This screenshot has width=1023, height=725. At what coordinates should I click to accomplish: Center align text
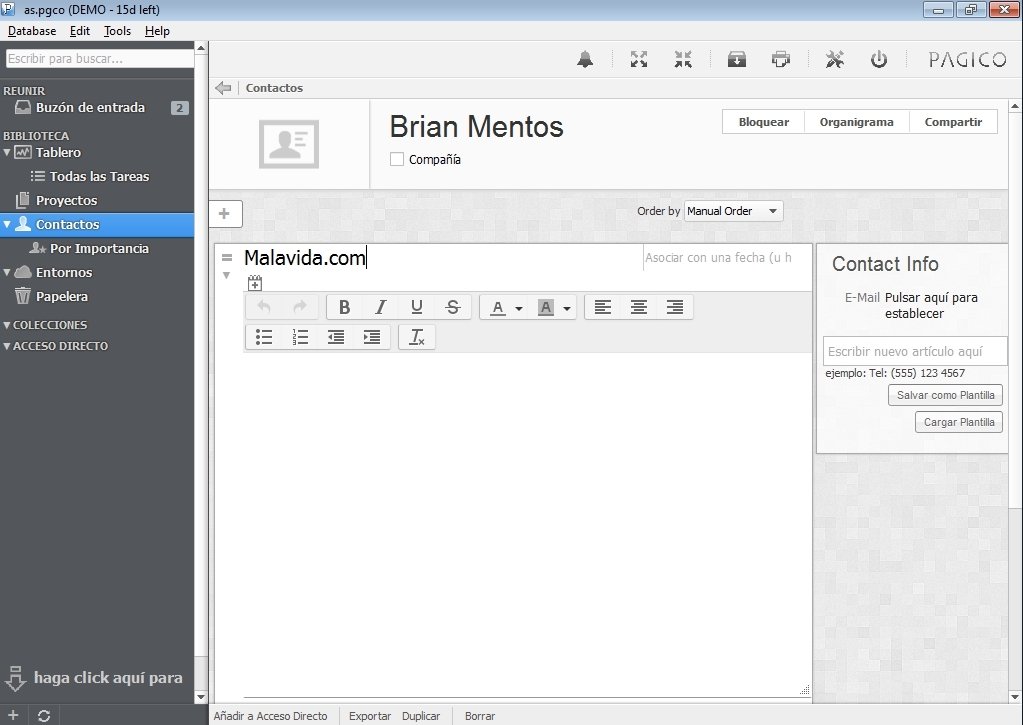(x=639, y=307)
